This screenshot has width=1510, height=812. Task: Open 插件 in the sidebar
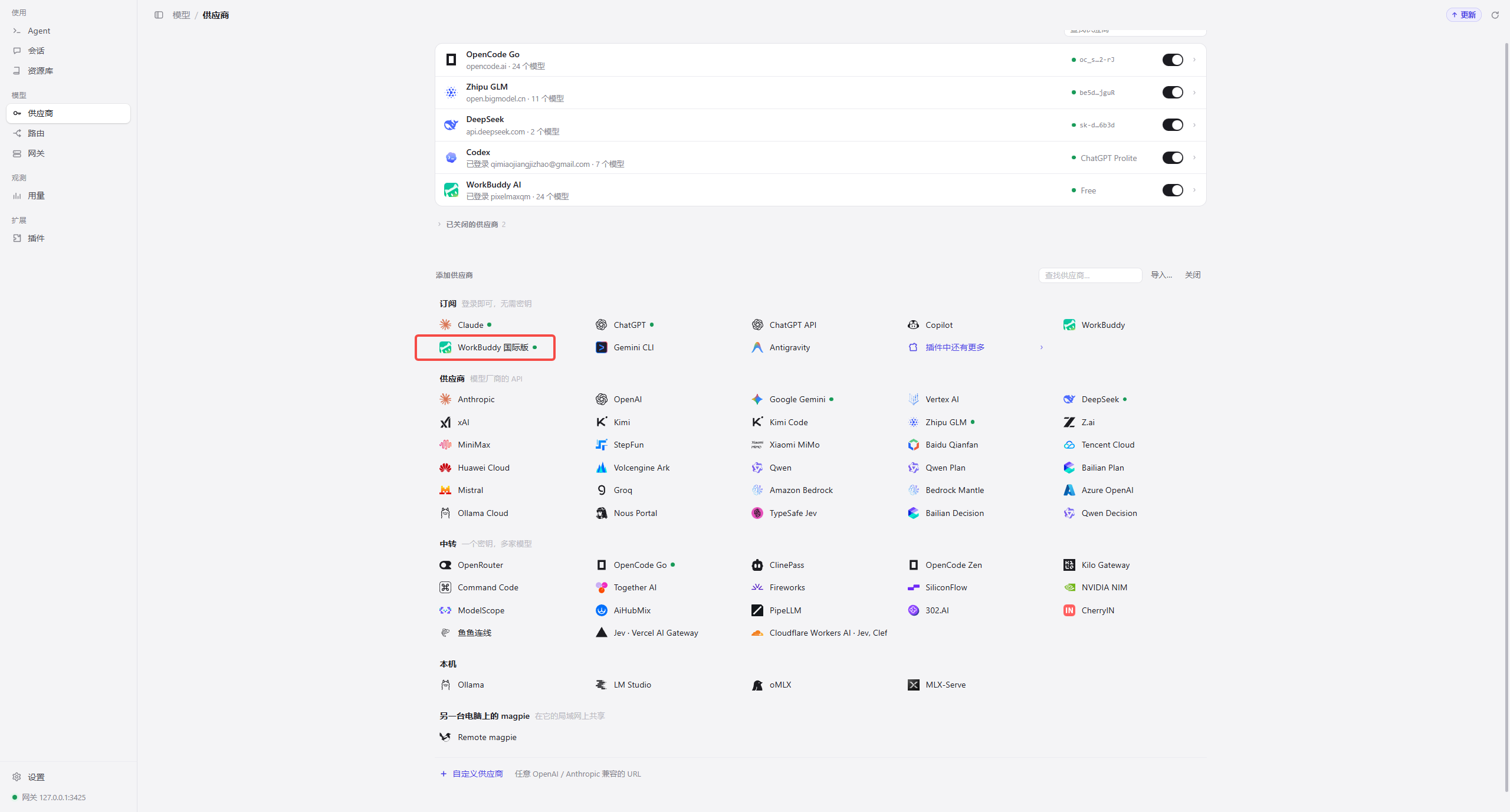point(68,238)
